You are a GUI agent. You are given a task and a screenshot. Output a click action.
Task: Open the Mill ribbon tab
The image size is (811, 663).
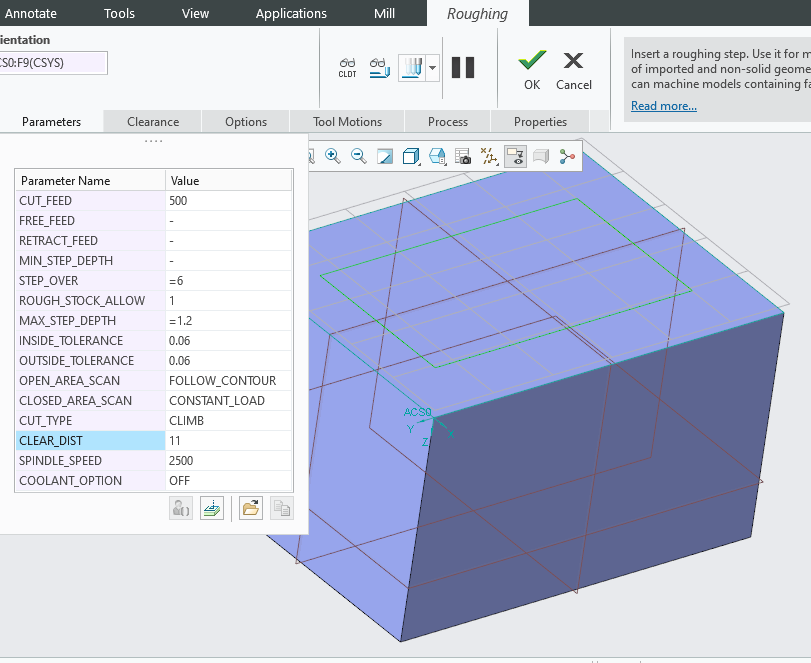coord(384,13)
